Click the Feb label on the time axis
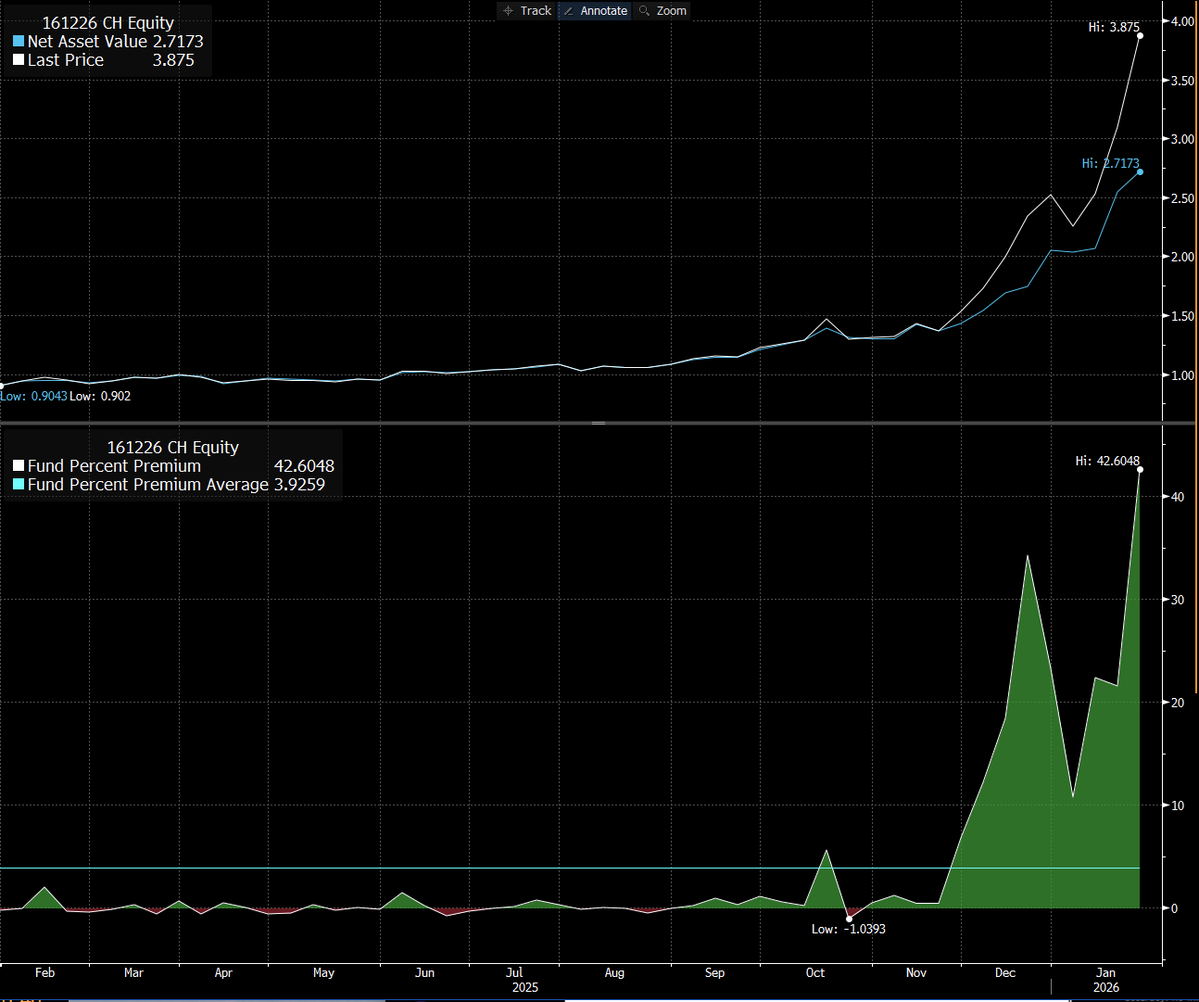 (45, 973)
